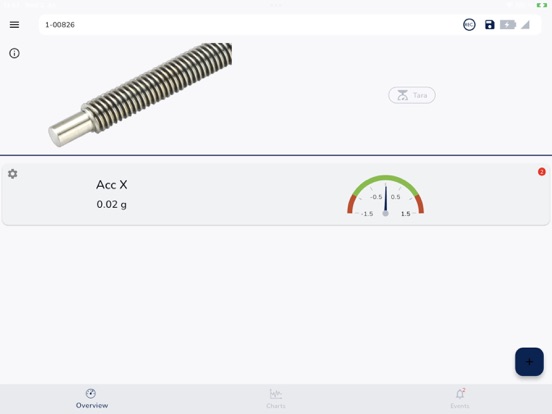552x414 pixels.
Task: Tap the Acc X gauge dial
Action: (385, 196)
